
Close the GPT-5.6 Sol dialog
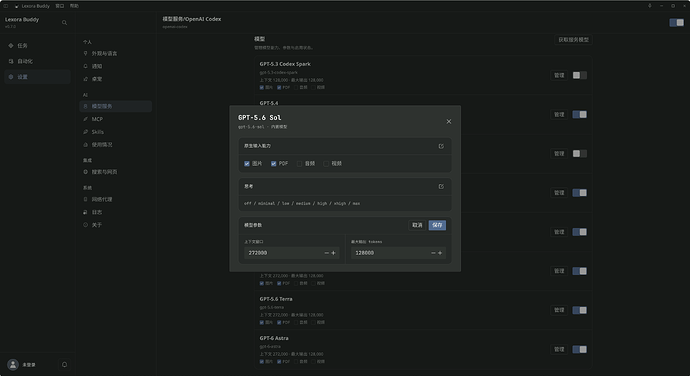pos(448,122)
